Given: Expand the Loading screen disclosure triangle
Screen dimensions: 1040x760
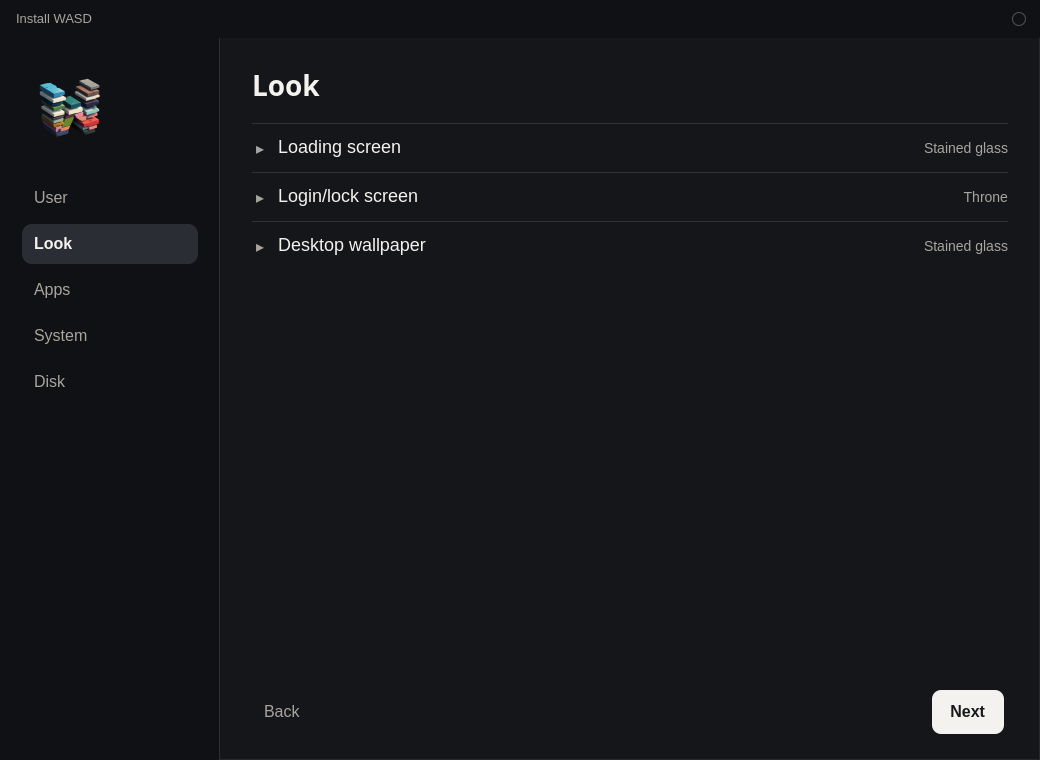Looking at the screenshot, I should [259, 149].
